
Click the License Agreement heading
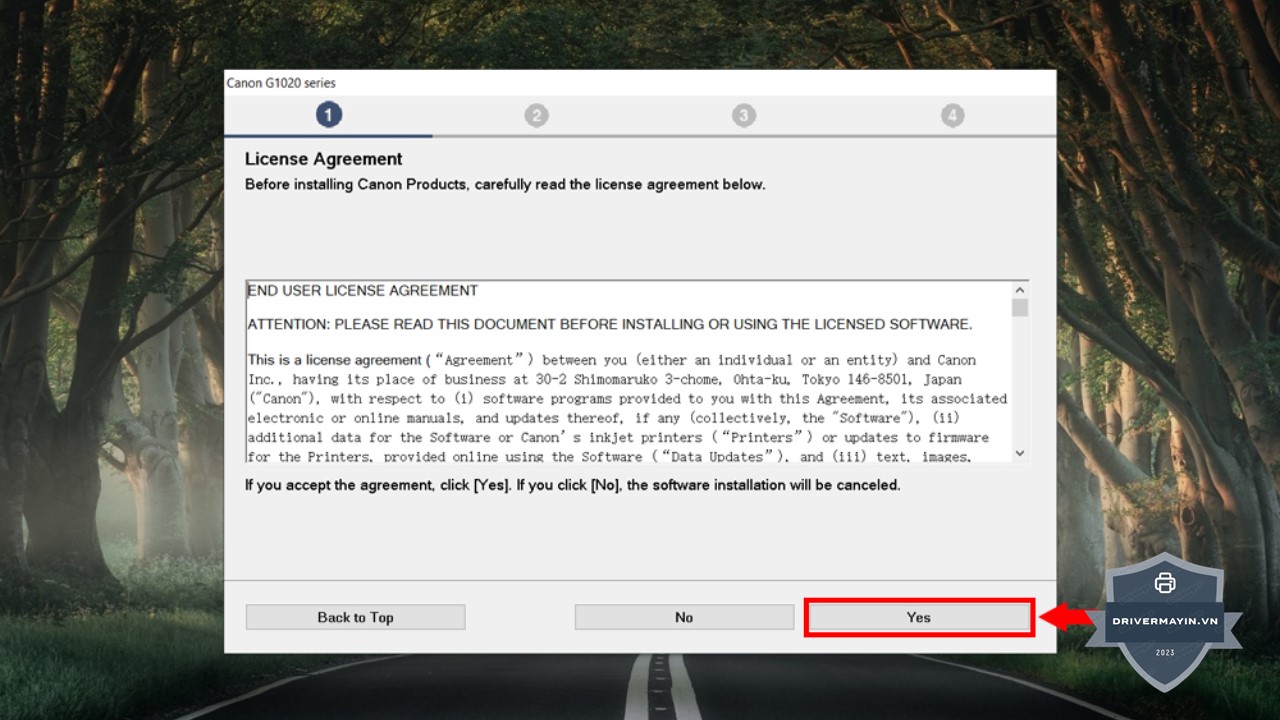[323, 159]
